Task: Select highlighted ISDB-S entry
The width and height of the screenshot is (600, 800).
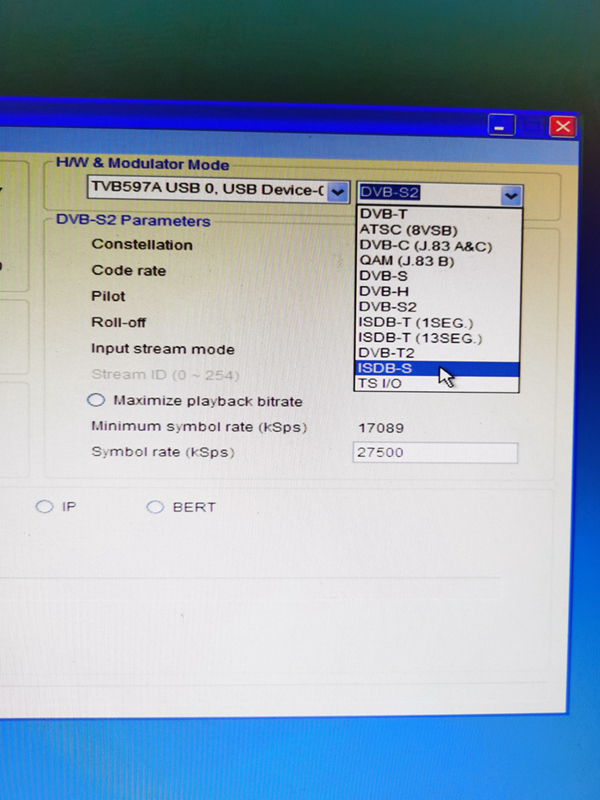Action: 437,368
